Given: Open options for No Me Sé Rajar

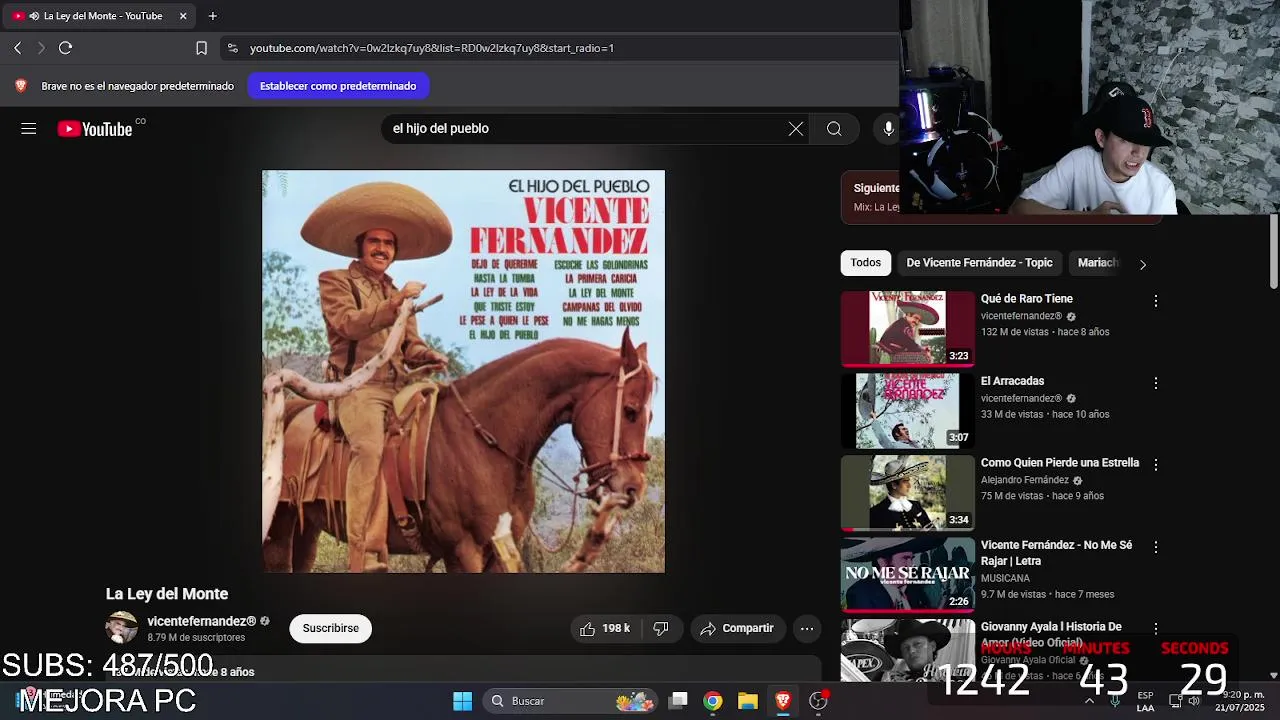Looking at the screenshot, I should click(1156, 547).
